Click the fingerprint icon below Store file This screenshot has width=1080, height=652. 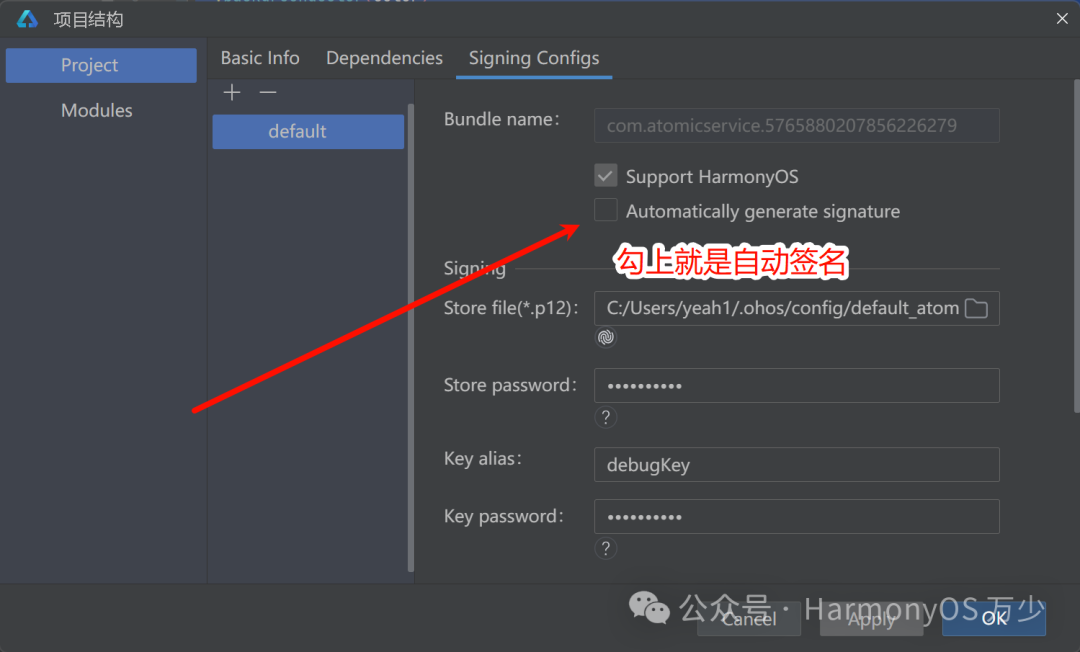click(x=605, y=337)
